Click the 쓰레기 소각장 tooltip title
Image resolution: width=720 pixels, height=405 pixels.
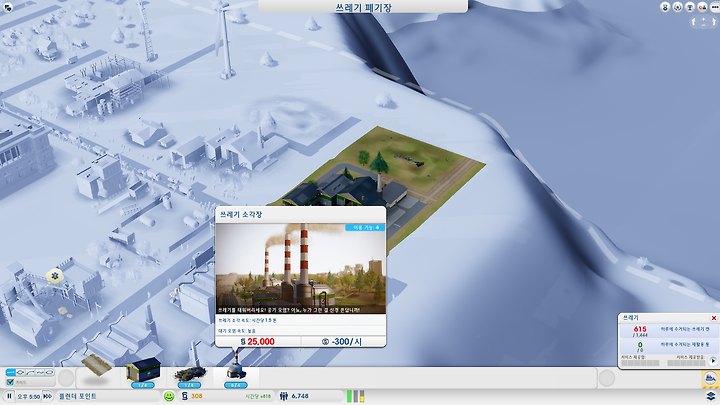point(241,214)
